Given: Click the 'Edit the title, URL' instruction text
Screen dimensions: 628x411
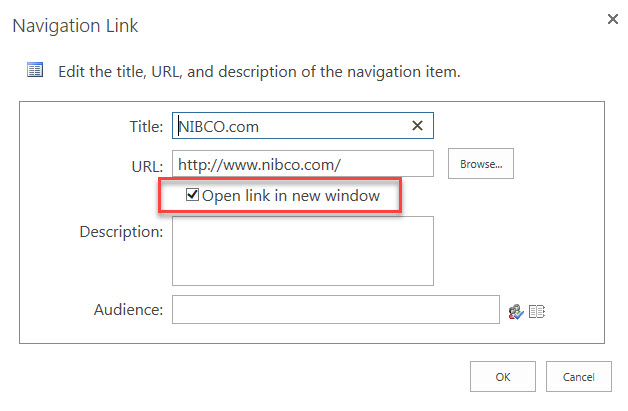Looking at the screenshot, I should 260,72.
